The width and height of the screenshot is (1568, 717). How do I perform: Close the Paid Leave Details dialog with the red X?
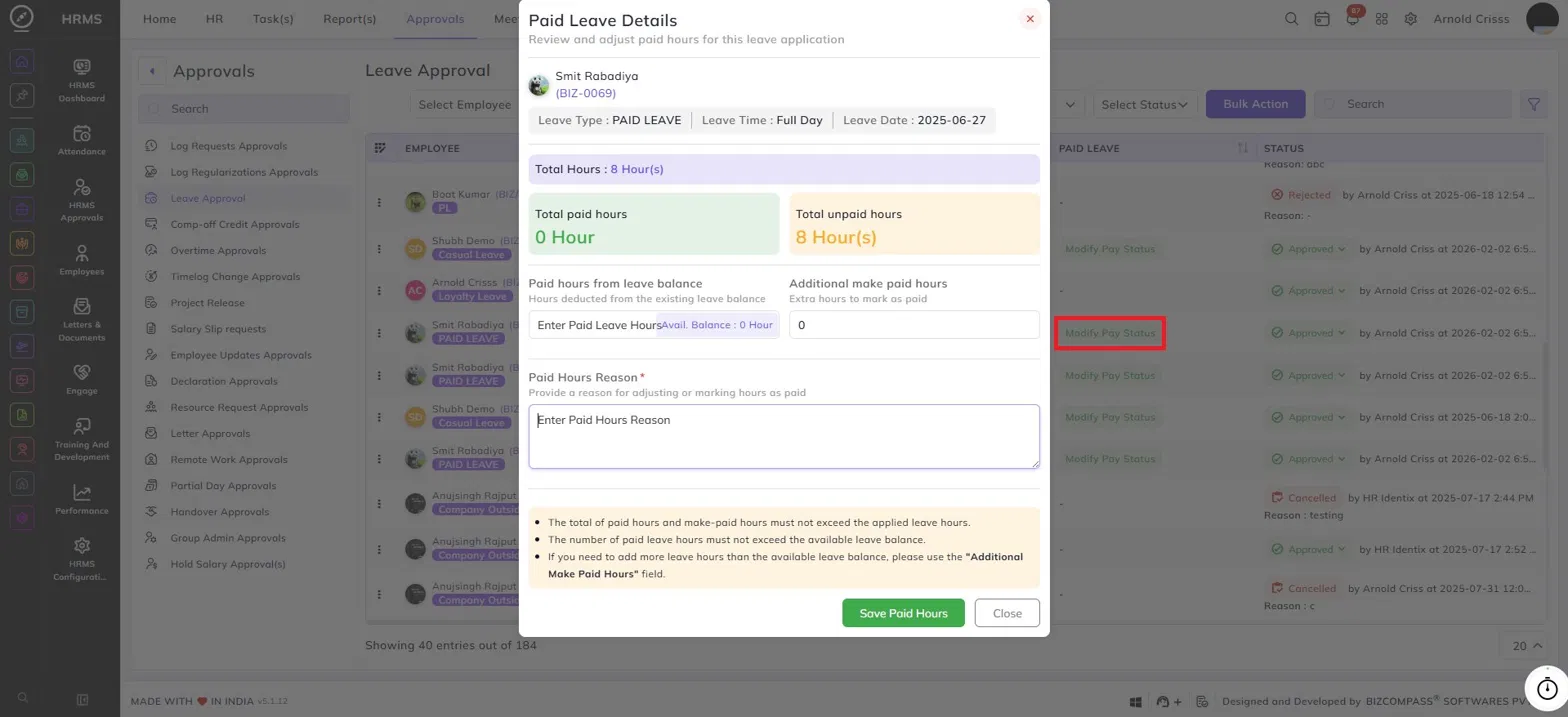click(1029, 19)
